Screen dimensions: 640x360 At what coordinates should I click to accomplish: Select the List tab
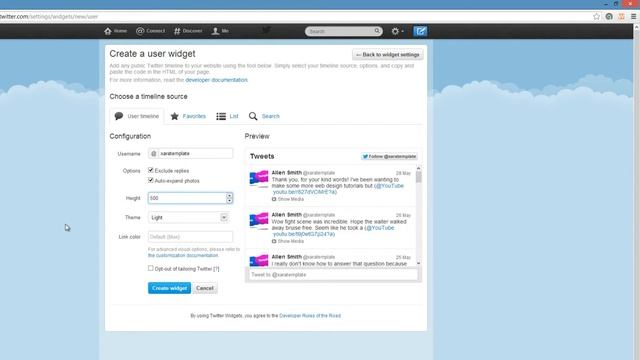(x=227, y=116)
